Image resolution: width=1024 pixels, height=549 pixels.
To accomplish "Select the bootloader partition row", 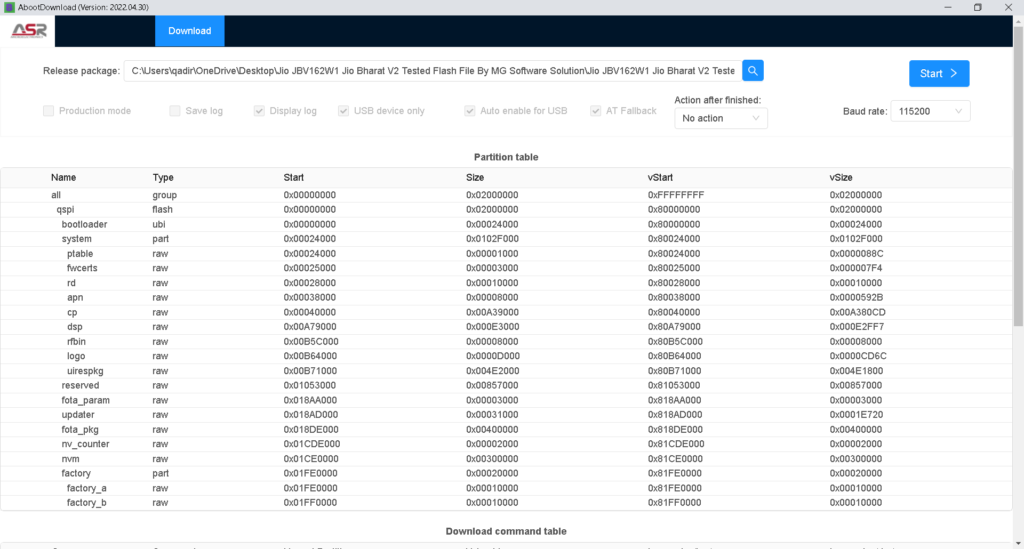I will click(85, 225).
